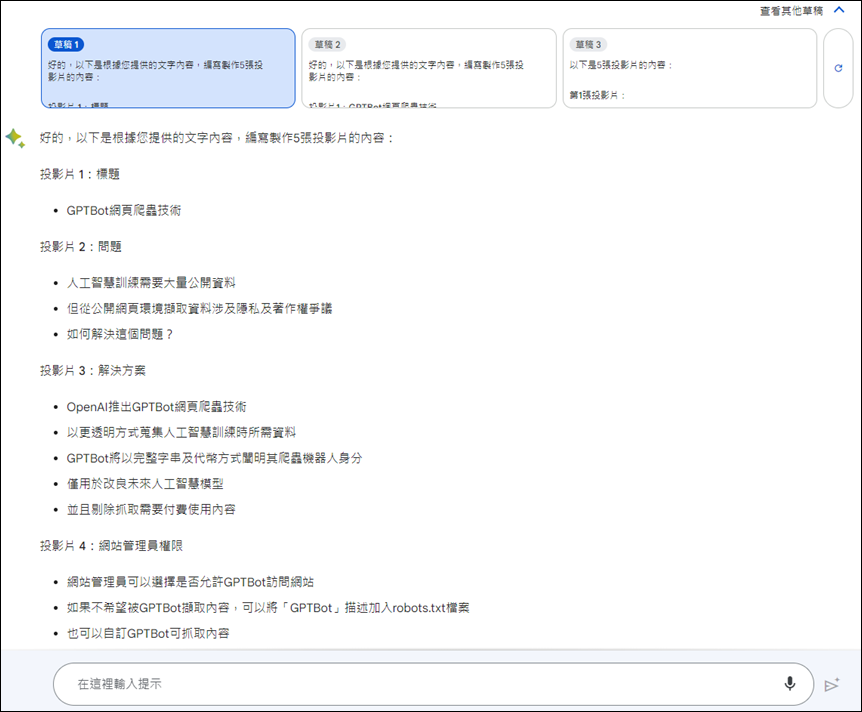Click the line 也可以自訂GPTBot可抓取內容

click(x=148, y=633)
